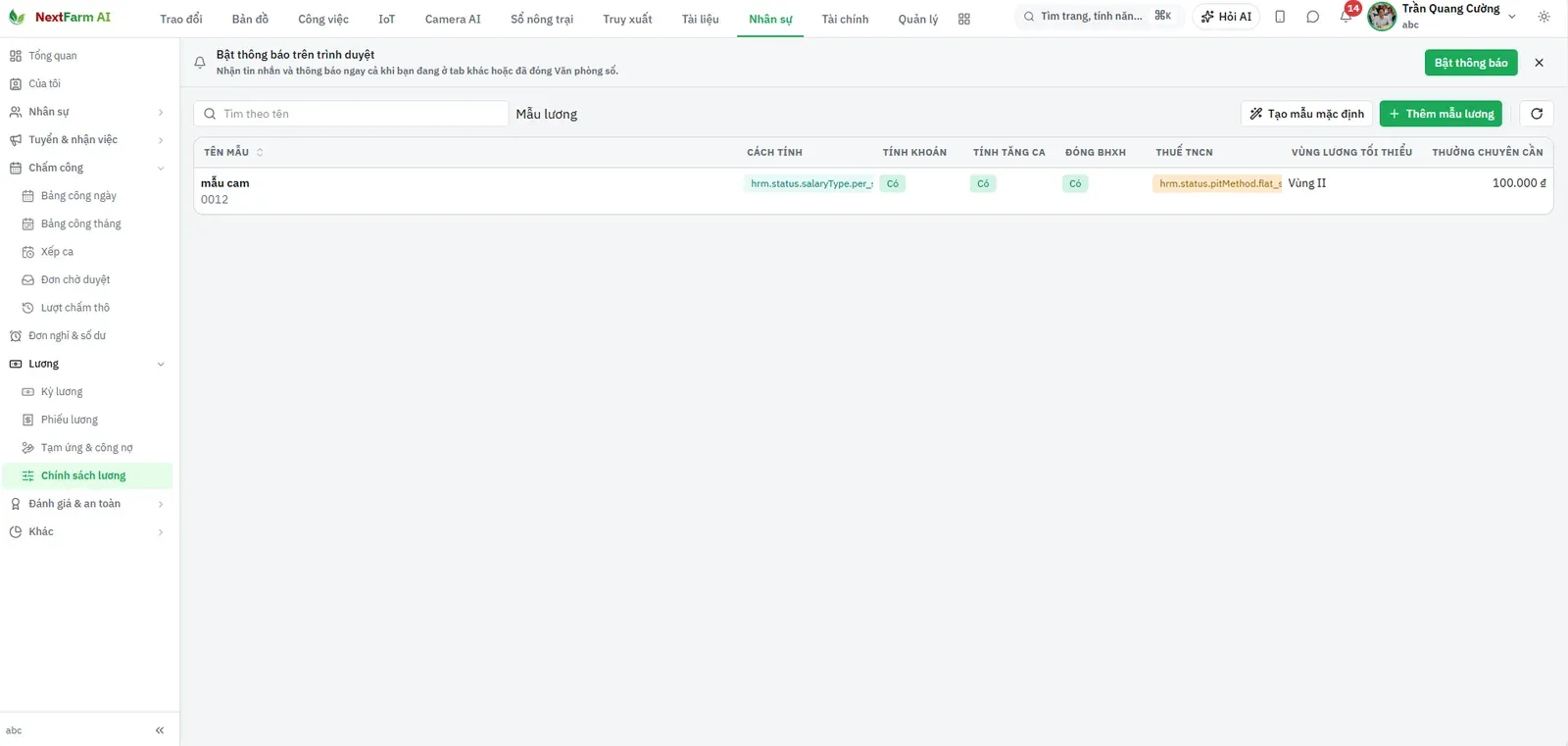Click Tạo mẫu mặc định button
Viewport: 1568px width, 746px height.
coord(1306,114)
